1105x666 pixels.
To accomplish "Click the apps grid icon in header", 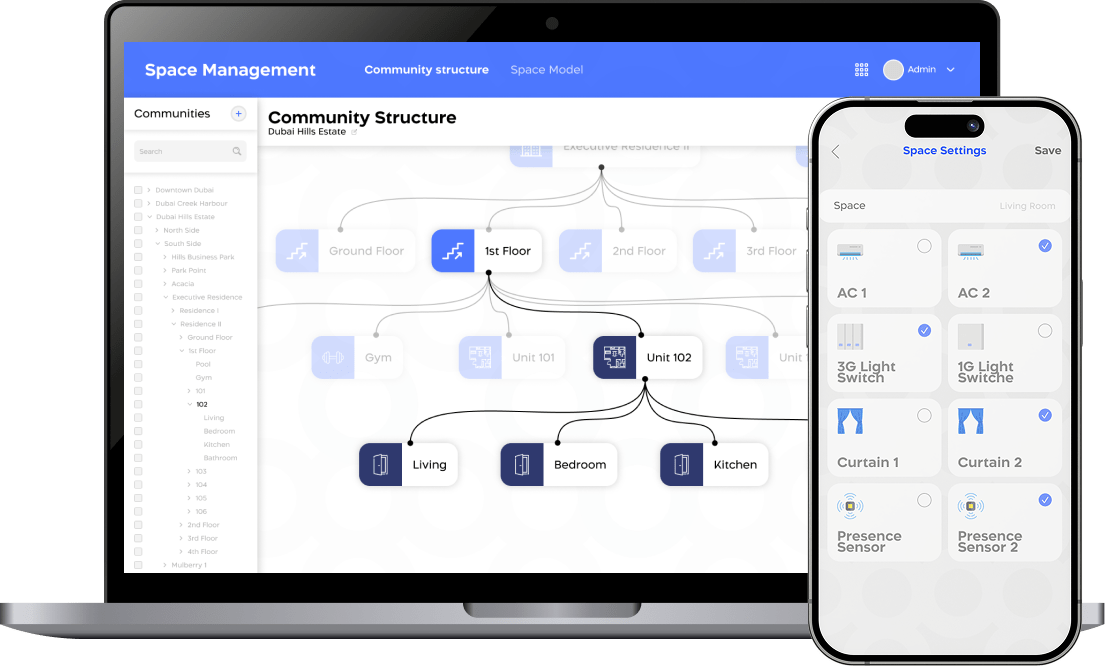I will point(861,70).
